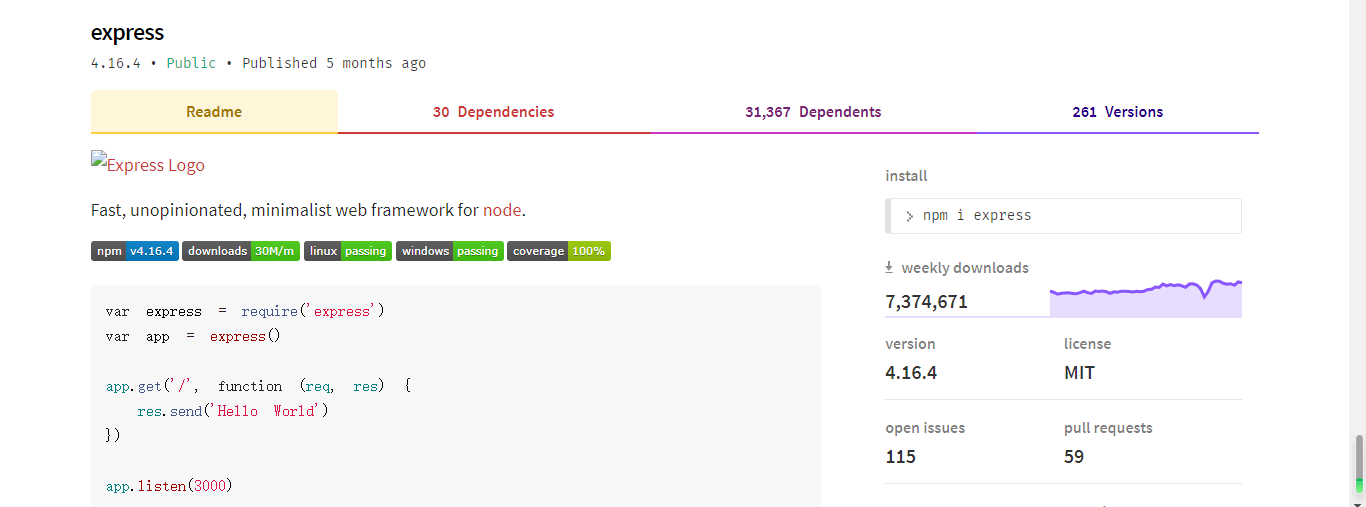Screen dimensions: 1366x507
Task: Open the windows passing badge
Action: tap(450, 251)
